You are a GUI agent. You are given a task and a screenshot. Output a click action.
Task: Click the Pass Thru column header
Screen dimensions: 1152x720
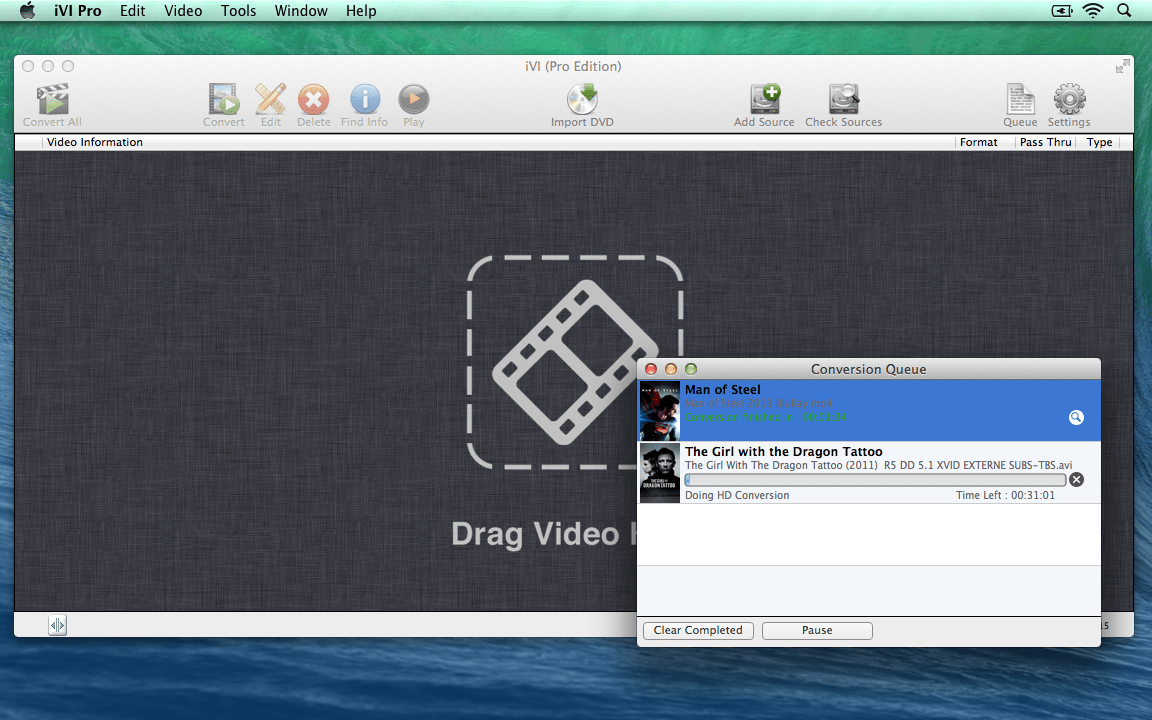(x=1045, y=143)
